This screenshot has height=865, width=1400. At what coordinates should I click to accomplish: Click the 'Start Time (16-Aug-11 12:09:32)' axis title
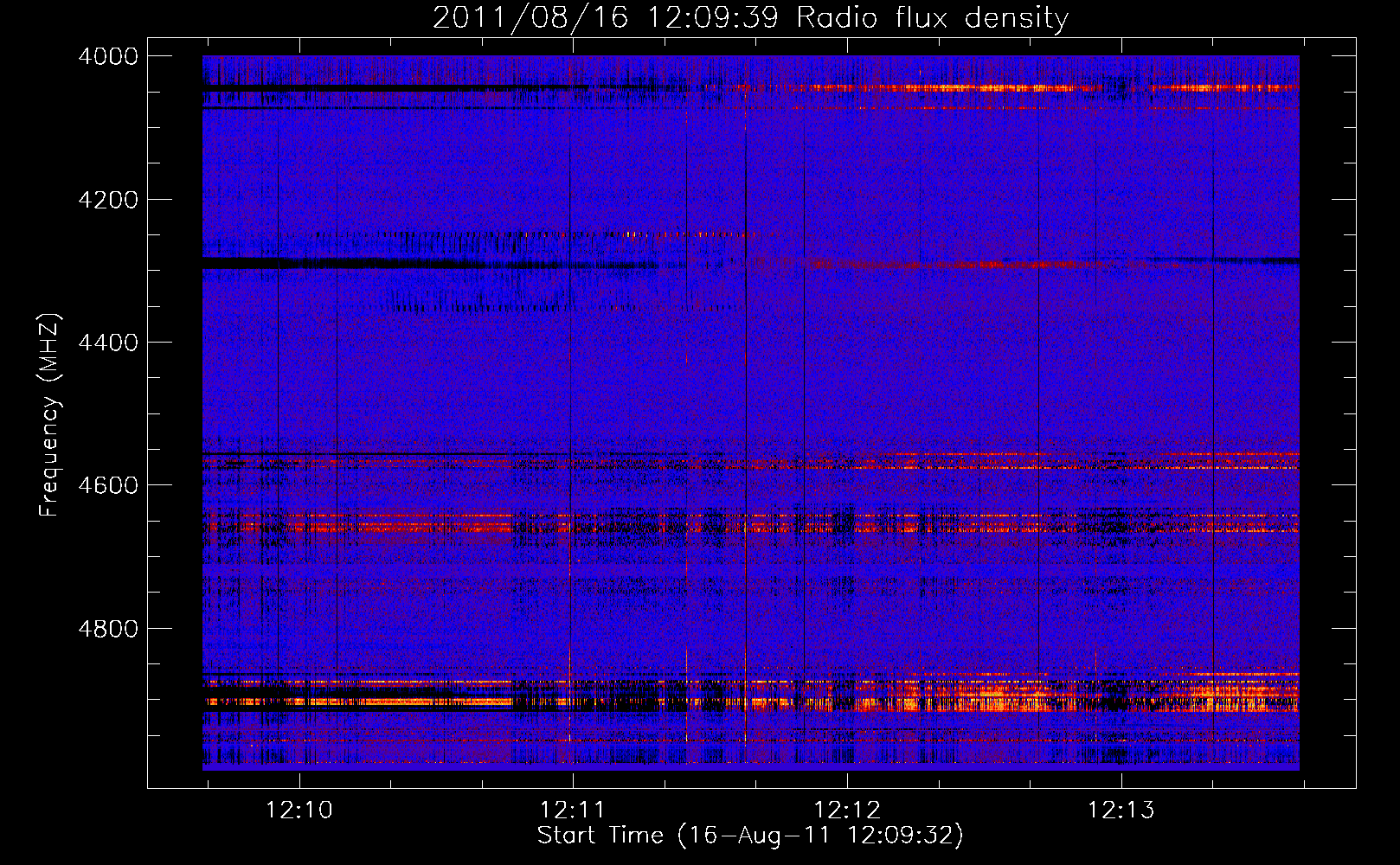tap(750, 836)
